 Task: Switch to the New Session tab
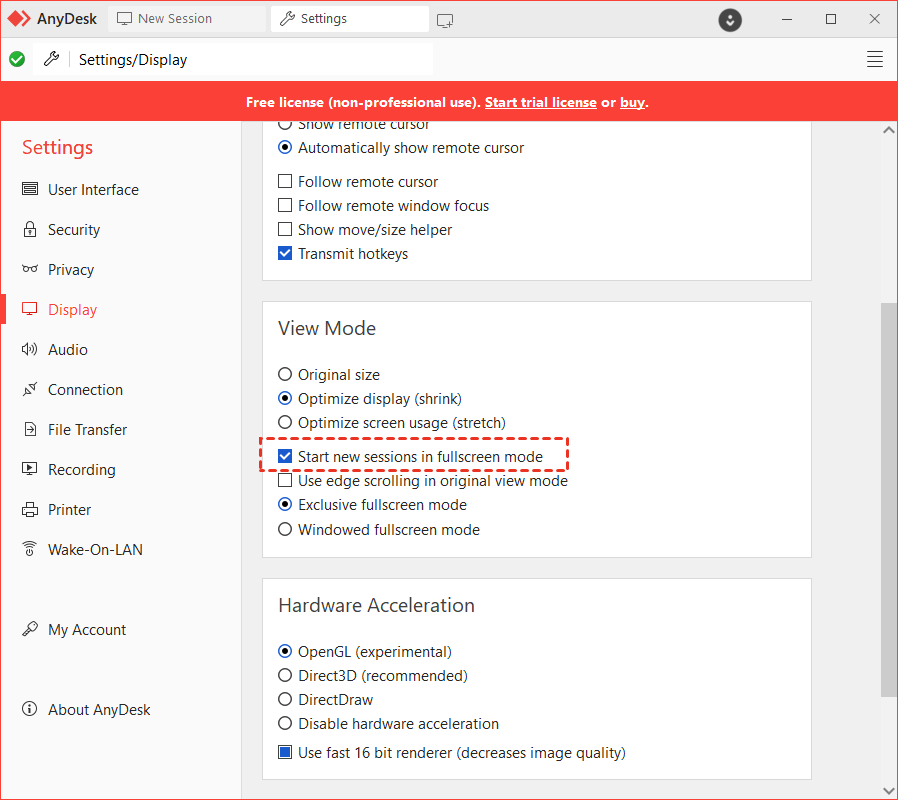pos(175,19)
